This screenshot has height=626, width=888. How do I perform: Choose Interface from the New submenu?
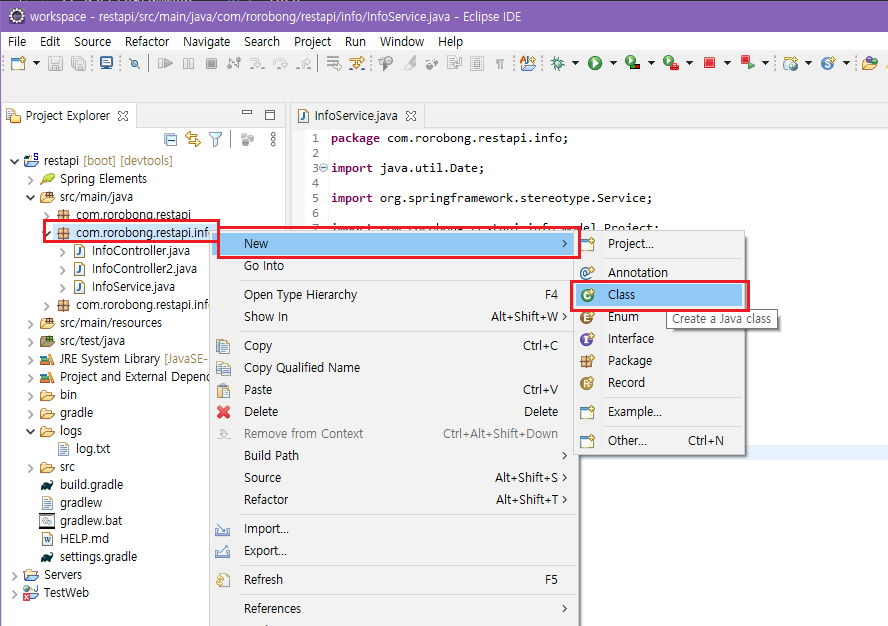659,339
